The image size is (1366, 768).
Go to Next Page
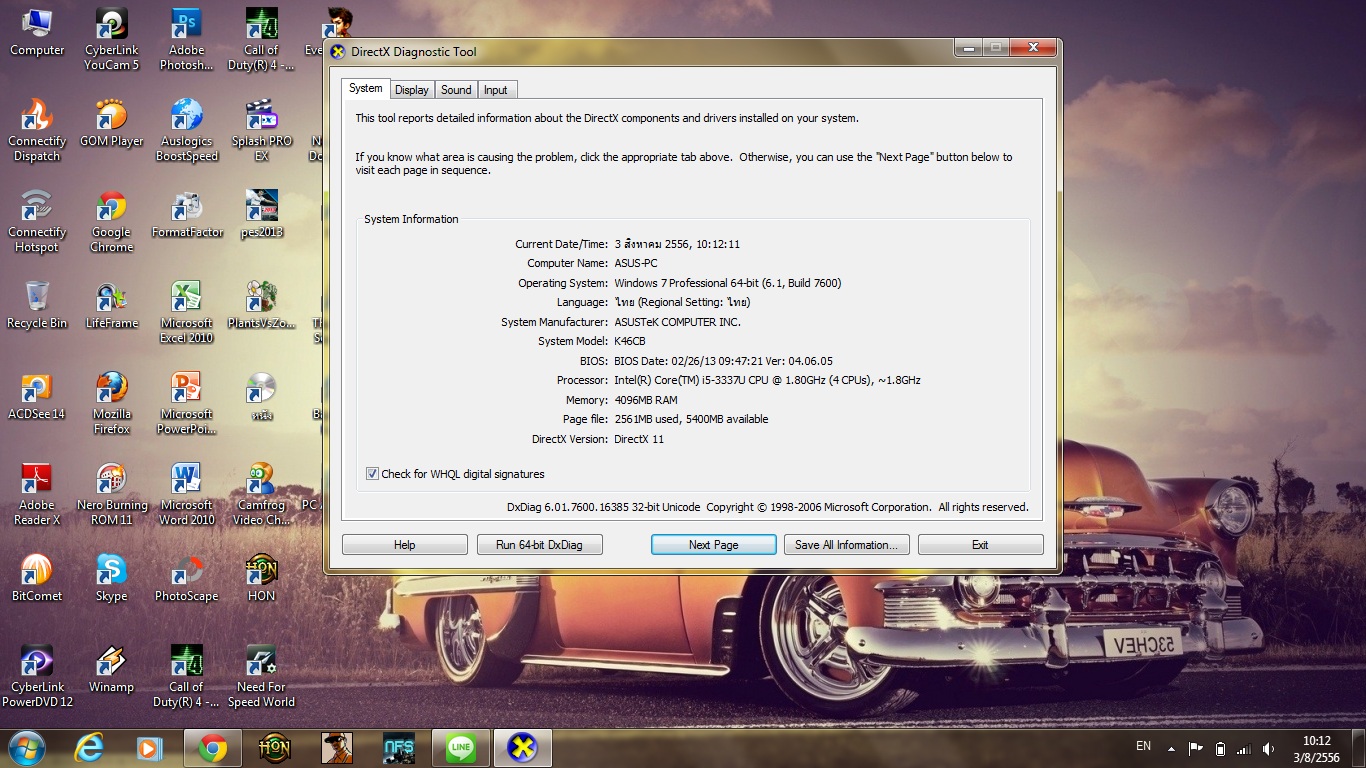[713, 545]
